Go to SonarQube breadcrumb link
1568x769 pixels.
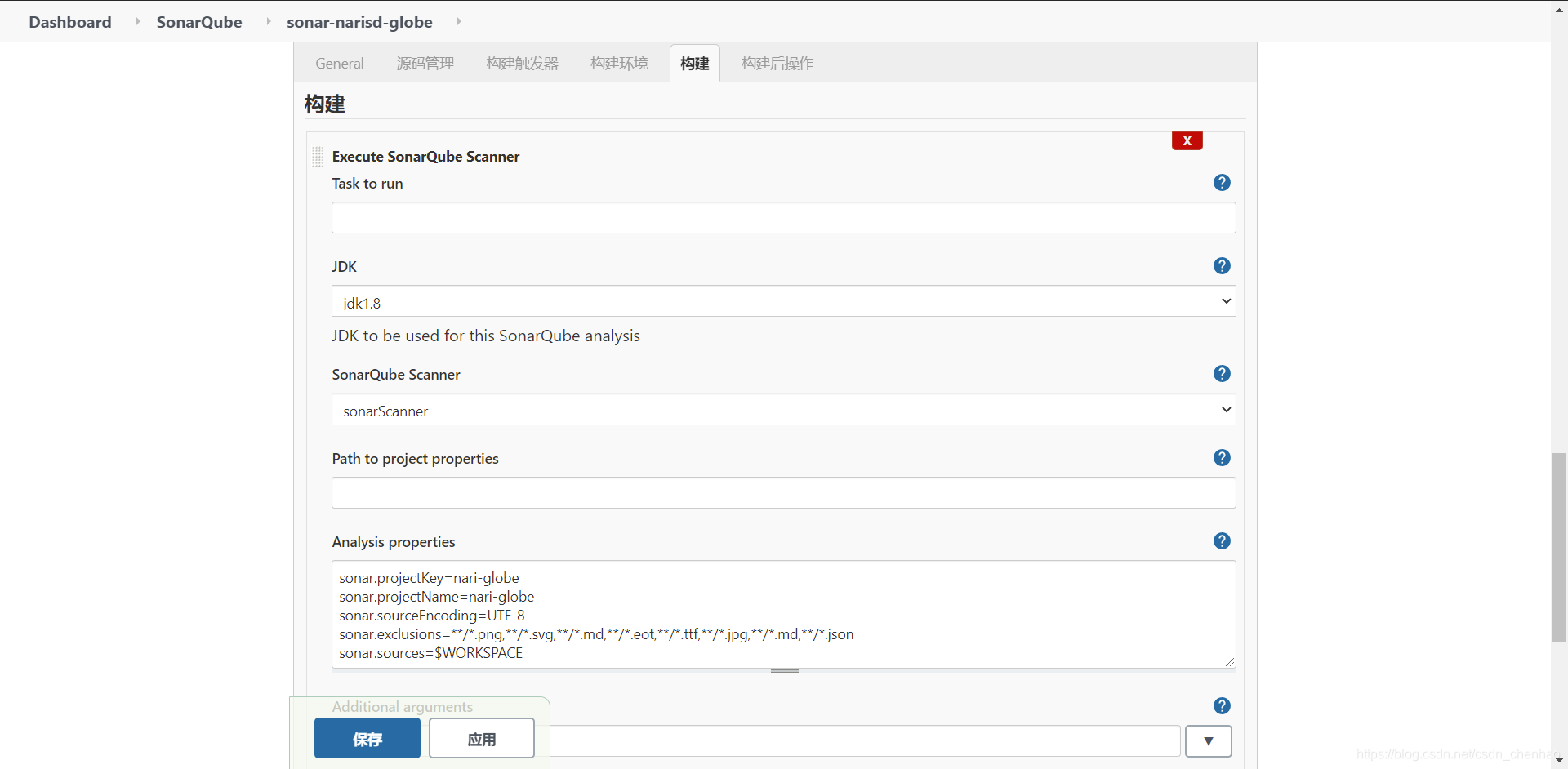199,22
